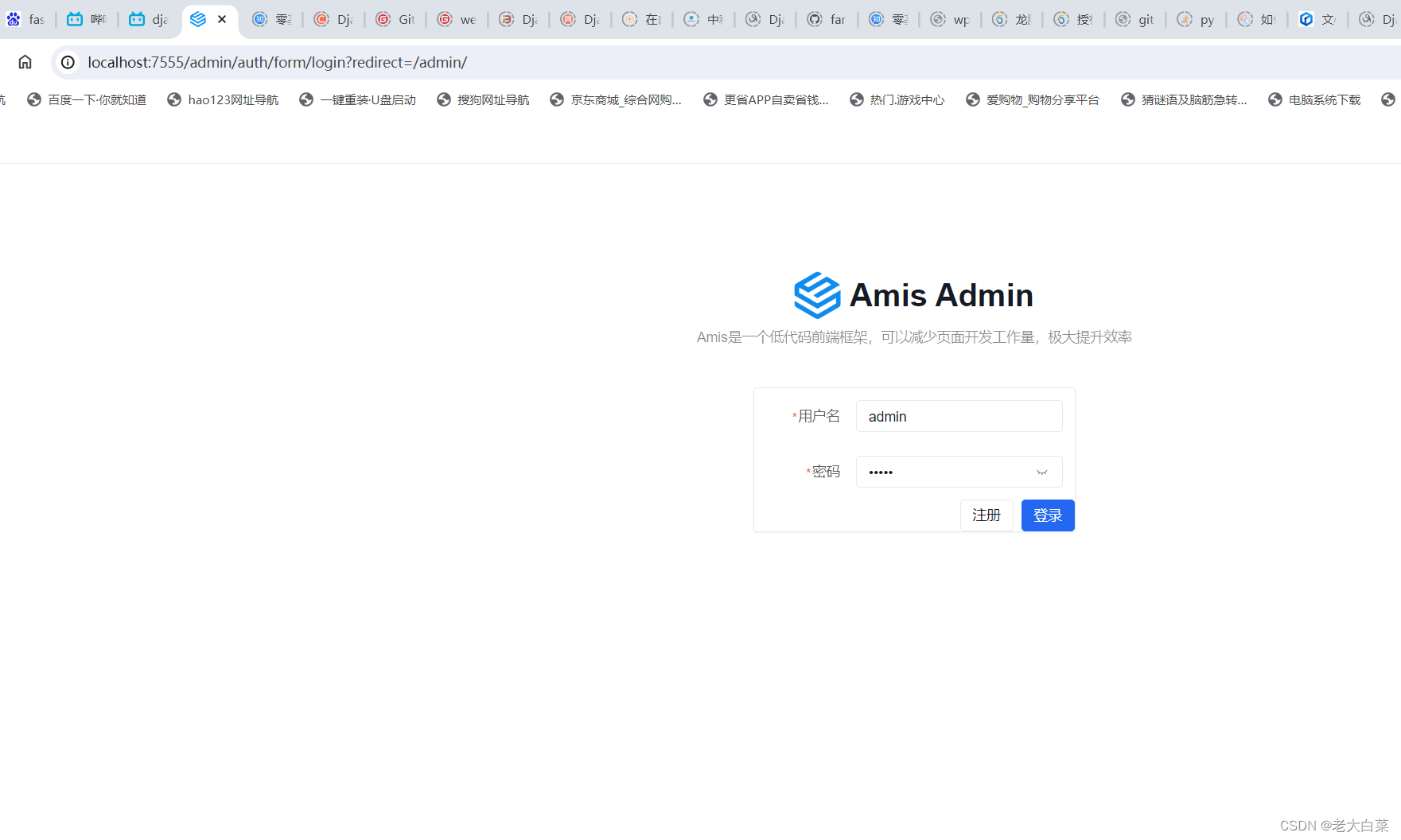Viewport: 1401px width, 840px height.
Task: Click the Amis Admin title text
Action: [x=941, y=295]
